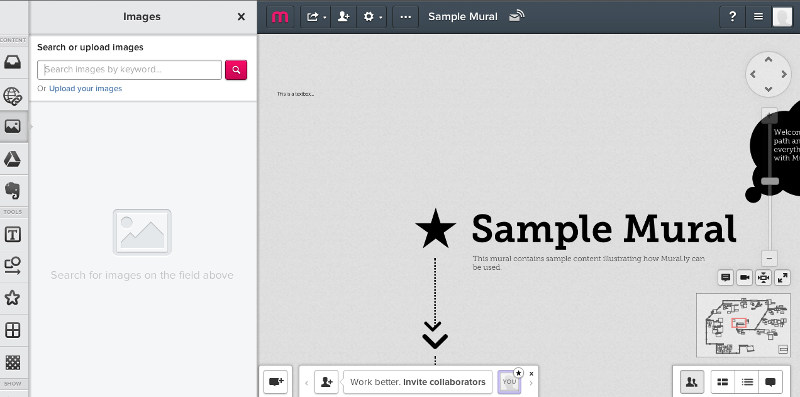This screenshot has width=800, height=397.
Task: Switch to the list outline view icon
Action: pos(747,382)
